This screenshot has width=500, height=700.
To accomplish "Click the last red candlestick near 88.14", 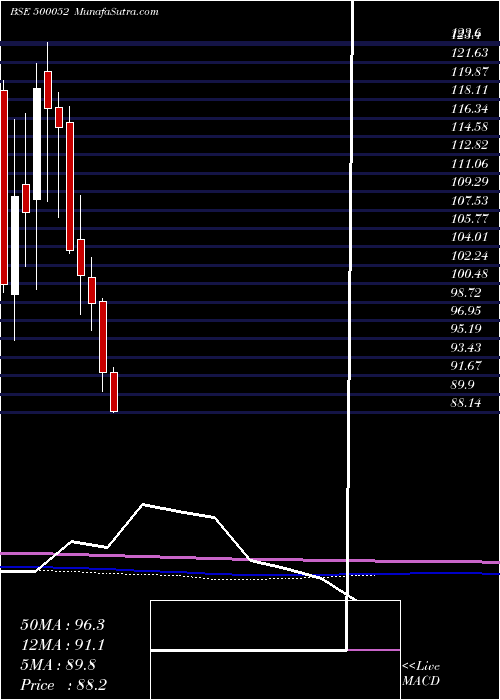I will [114, 392].
